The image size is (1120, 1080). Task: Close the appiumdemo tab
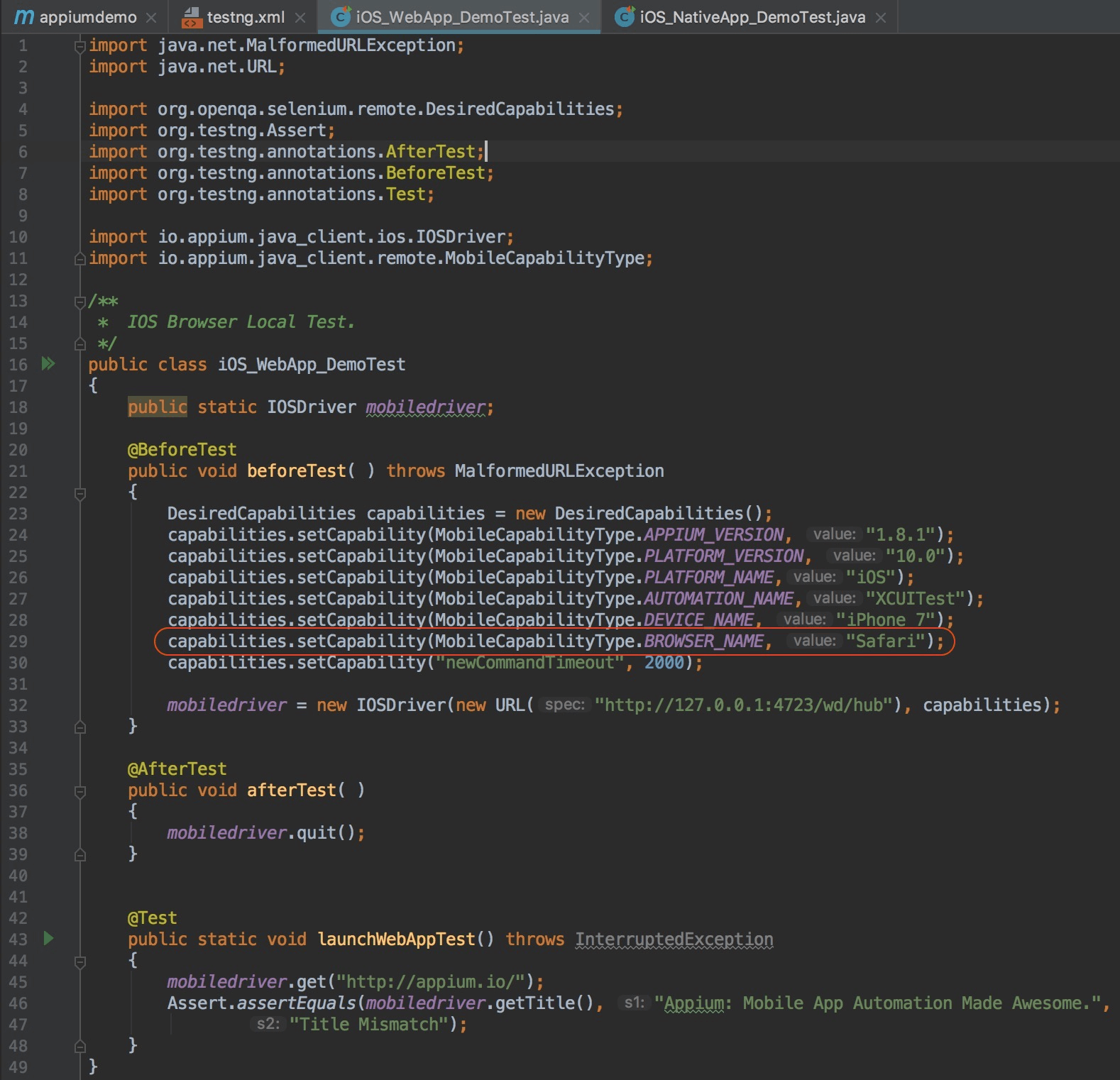pos(151,18)
